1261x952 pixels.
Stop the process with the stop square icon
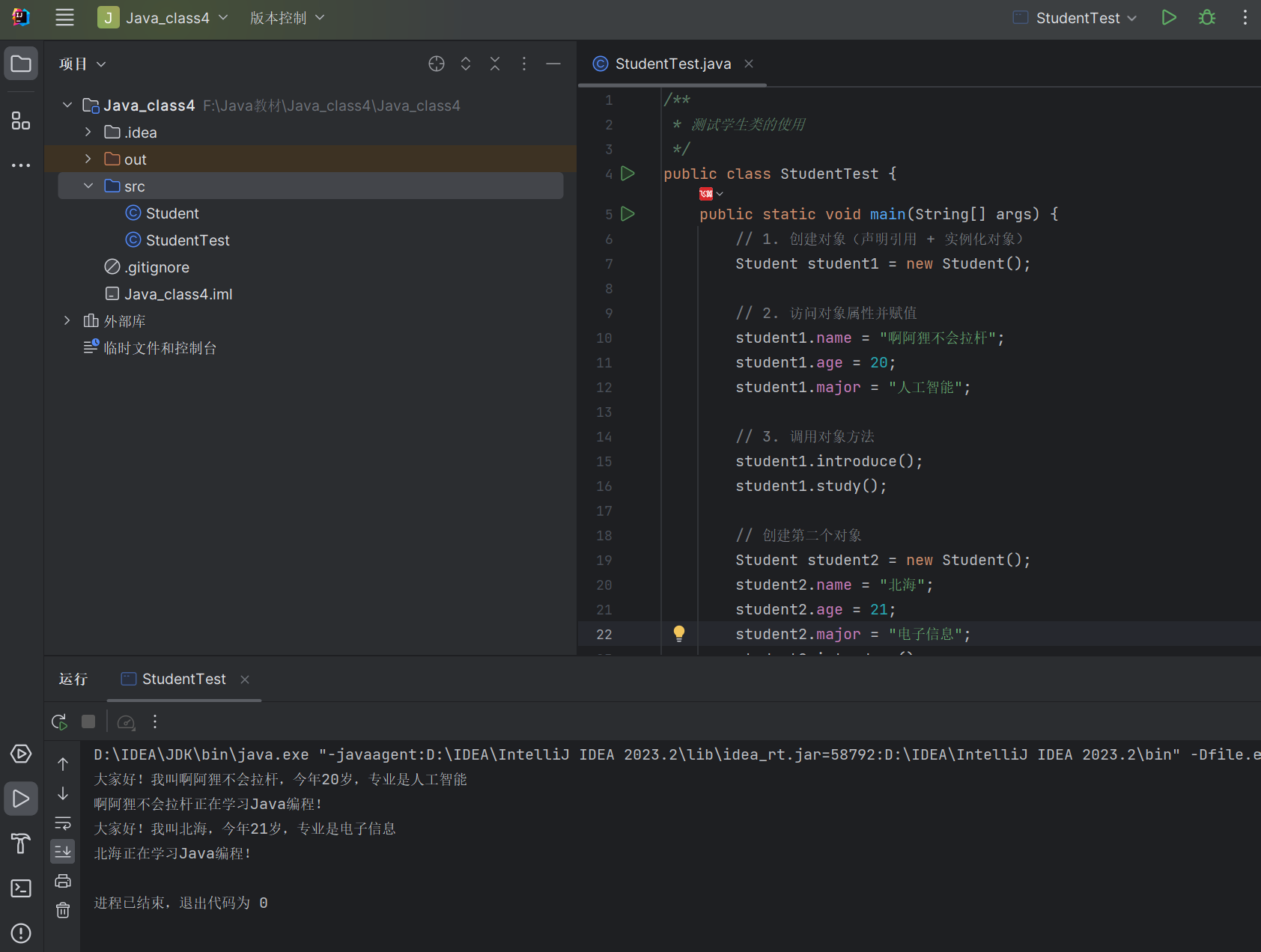pyautogui.click(x=88, y=721)
